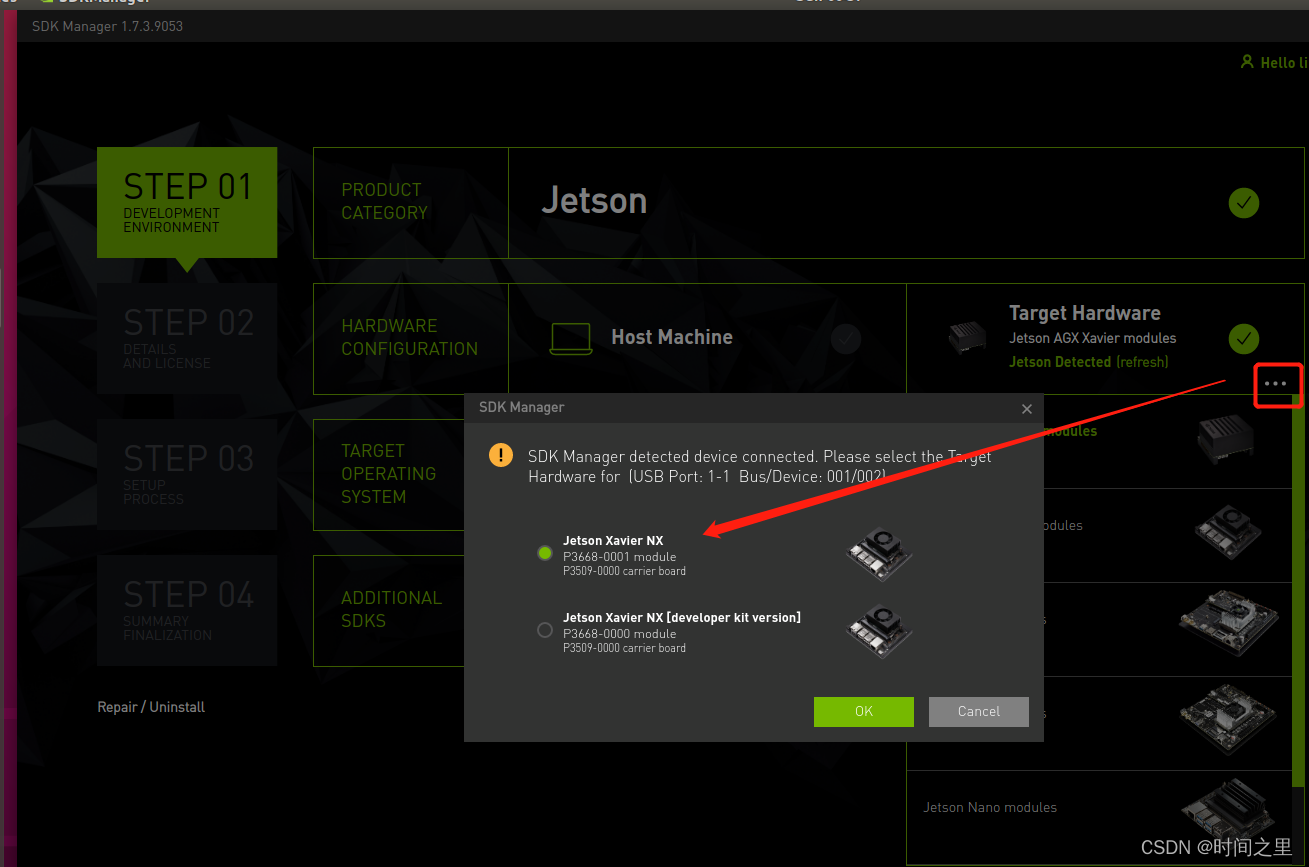
Task: Click the PRODUCT CATEGORY heading
Action: tap(384, 201)
